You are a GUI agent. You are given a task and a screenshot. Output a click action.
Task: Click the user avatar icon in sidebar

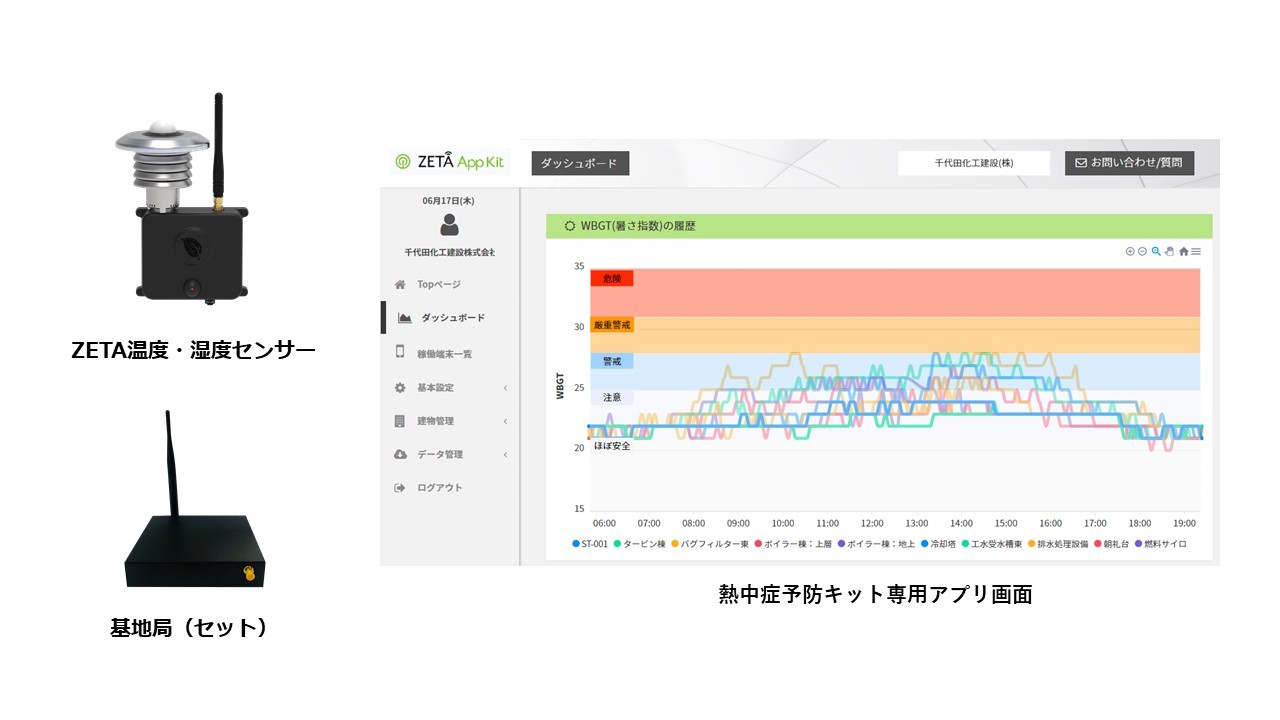coord(449,225)
